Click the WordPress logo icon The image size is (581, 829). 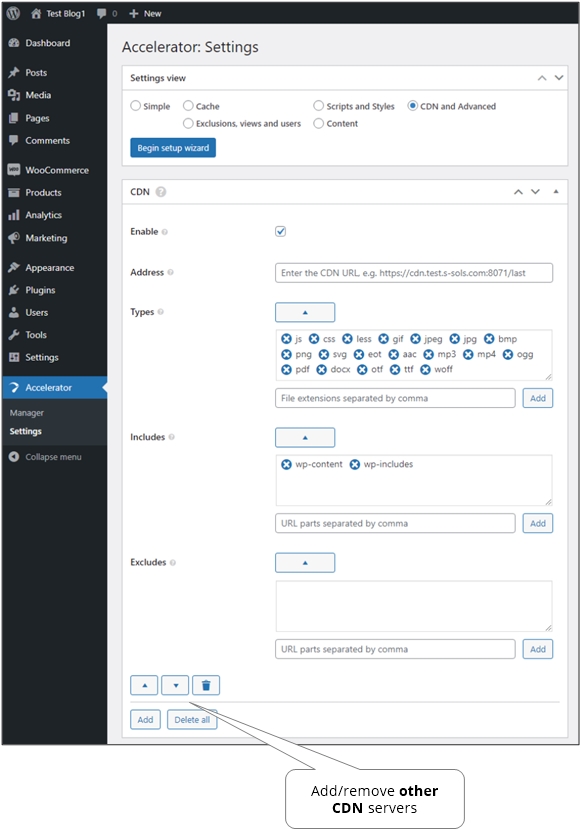pyautogui.click(x=13, y=13)
